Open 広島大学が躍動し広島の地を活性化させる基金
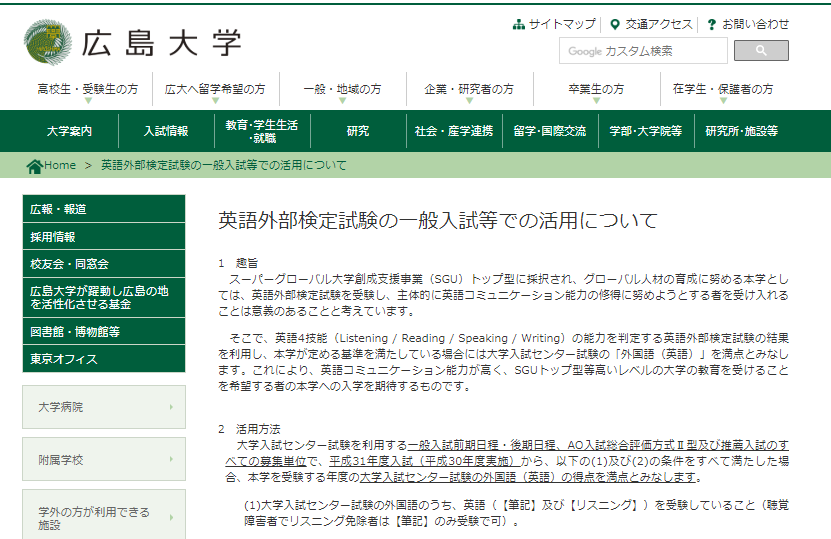Viewport: 831px width, 539px height. [x=104, y=297]
